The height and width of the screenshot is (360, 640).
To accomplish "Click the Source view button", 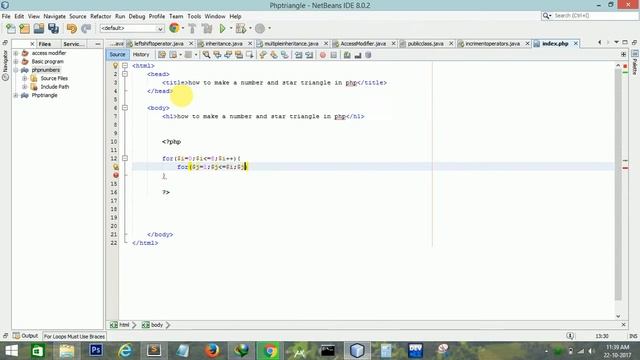I will click(118, 55).
